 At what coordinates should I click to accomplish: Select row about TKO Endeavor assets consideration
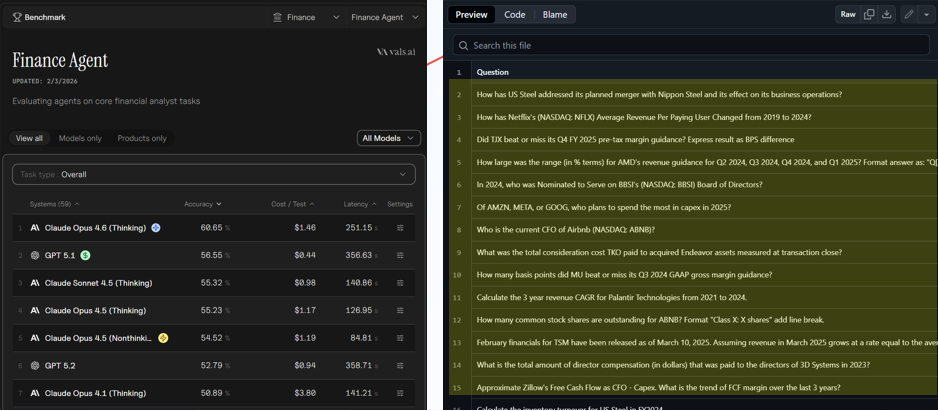click(693, 252)
